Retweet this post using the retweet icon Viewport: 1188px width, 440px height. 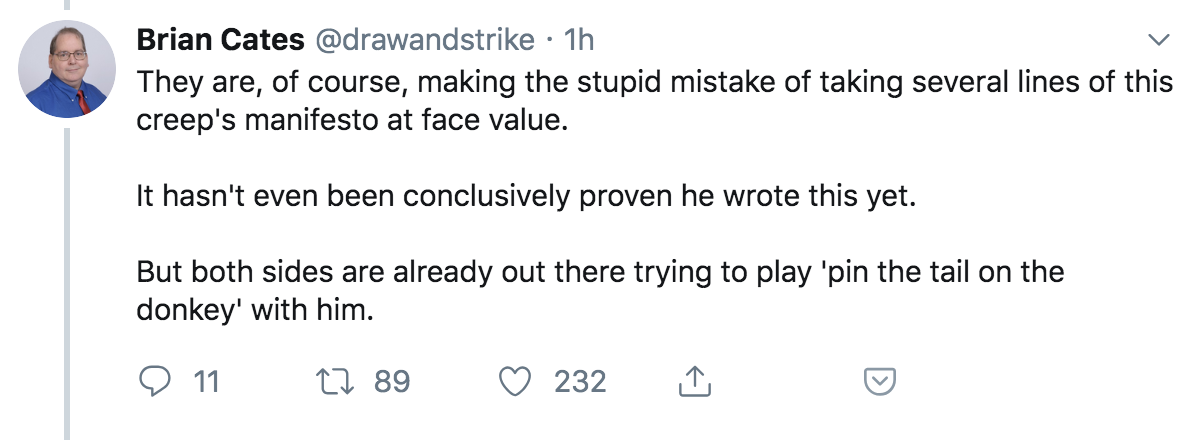pos(330,381)
